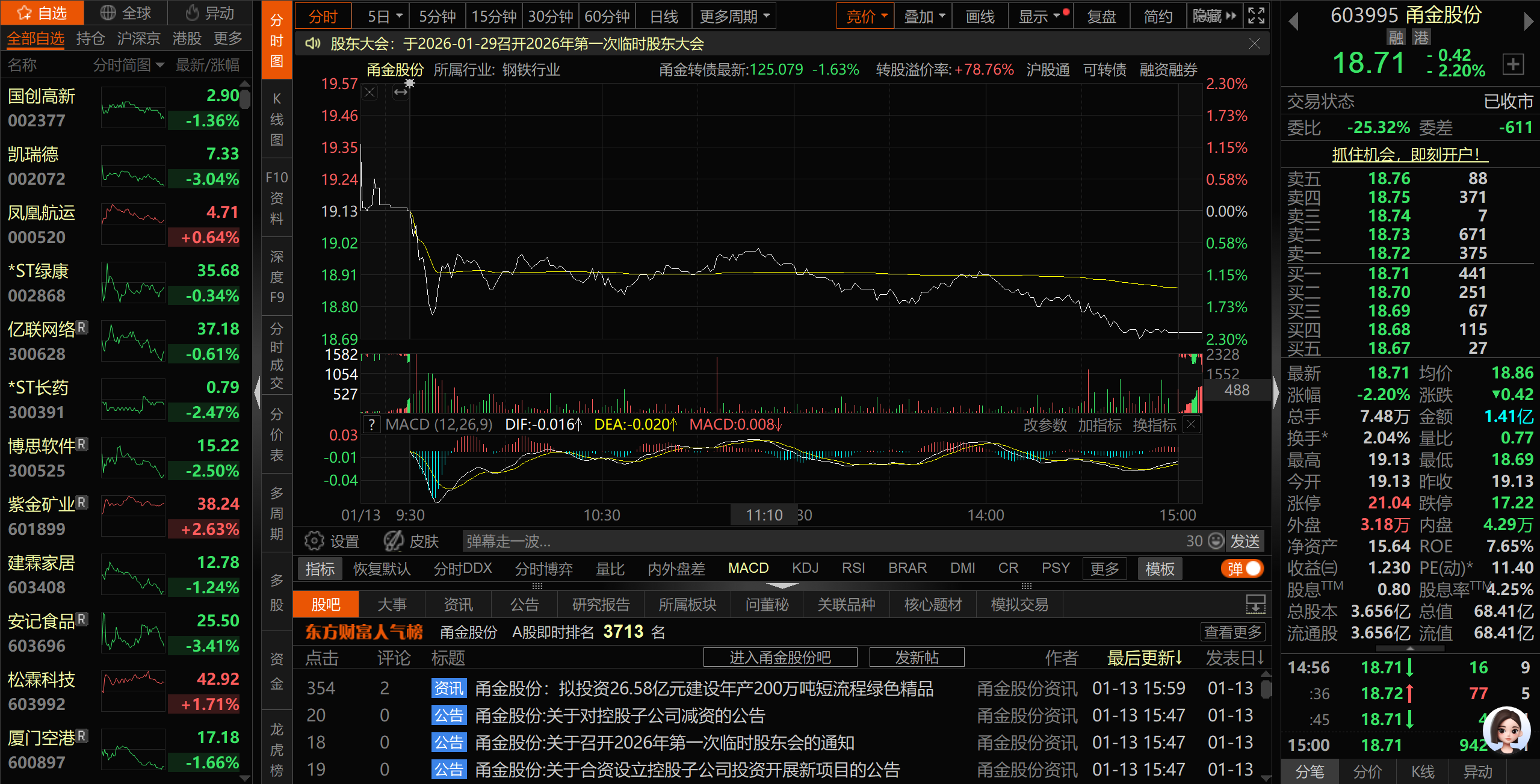
Task: Open the 分时简图 column dropdown
Action: click(x=128, y=65)
